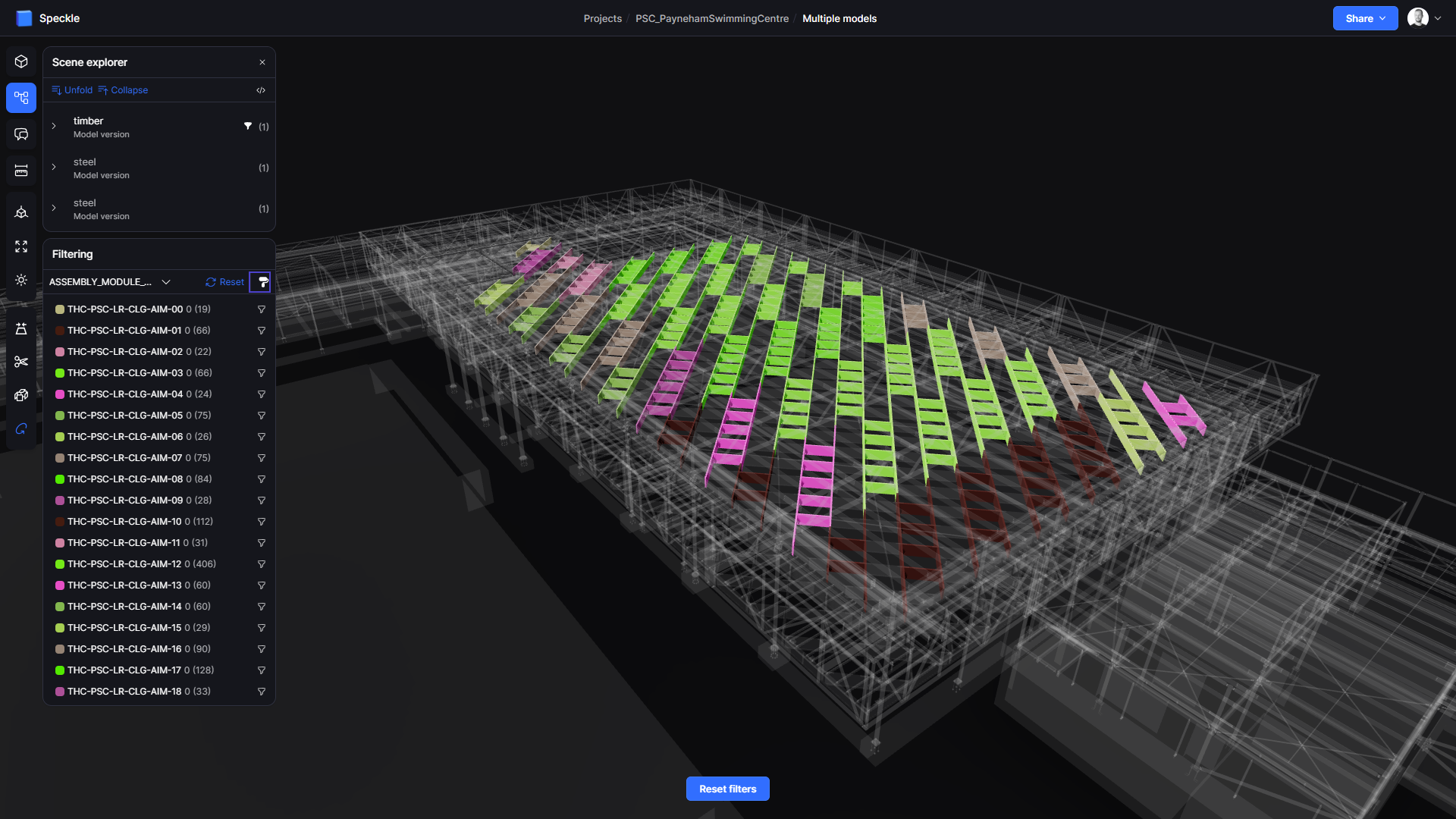This screenshot has height=819, width=1456.
Task: Select the THC-PSC-LR-CLG-AIM-12 filter entry
Action: click(x=125, y=564)
